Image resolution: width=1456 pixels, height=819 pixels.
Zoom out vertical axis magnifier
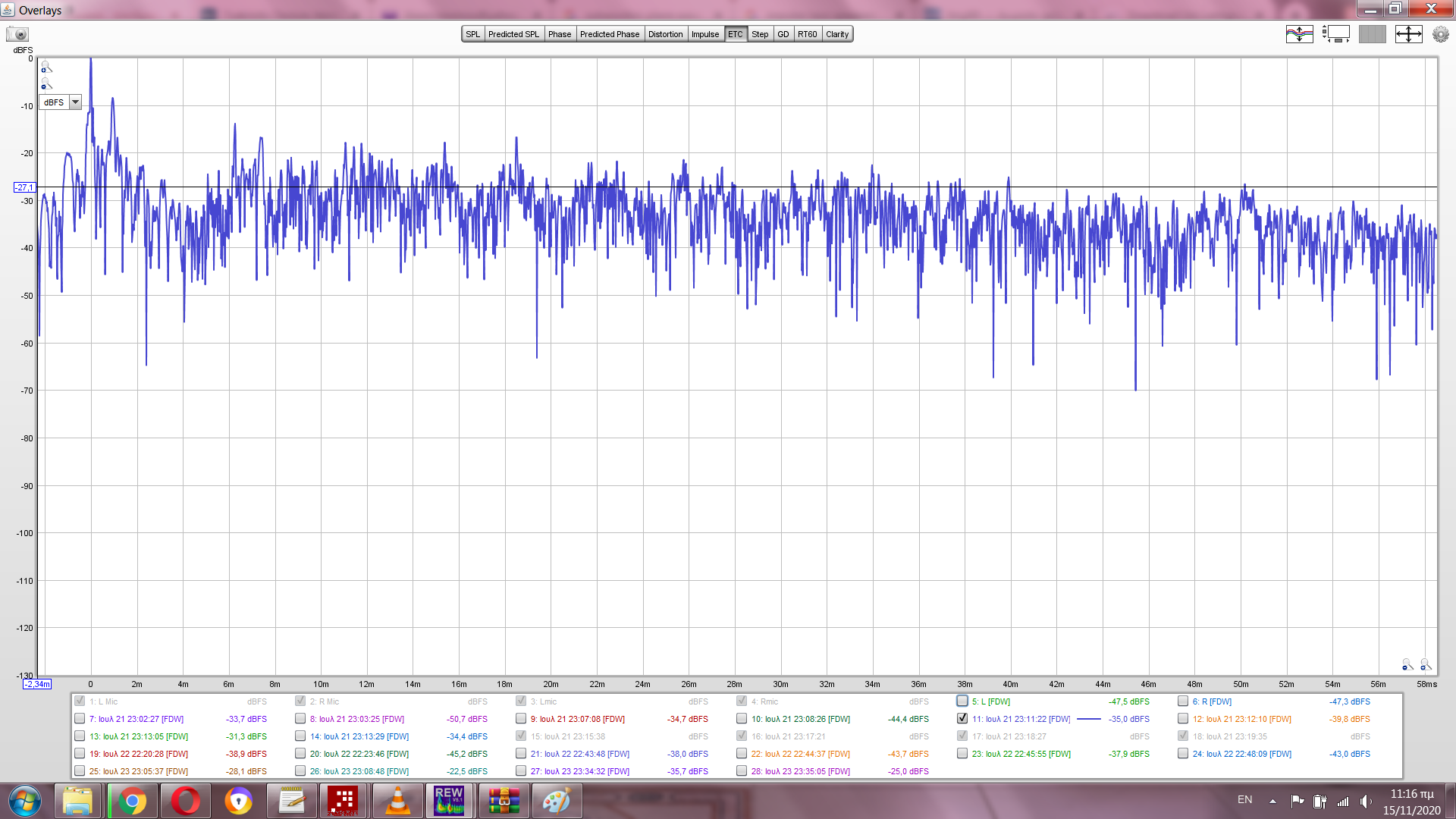(45, 84)
